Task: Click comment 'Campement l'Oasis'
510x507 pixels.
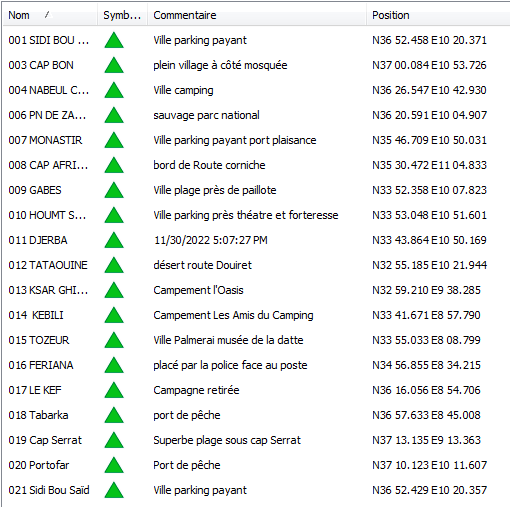Action: [x=198, y=290]
